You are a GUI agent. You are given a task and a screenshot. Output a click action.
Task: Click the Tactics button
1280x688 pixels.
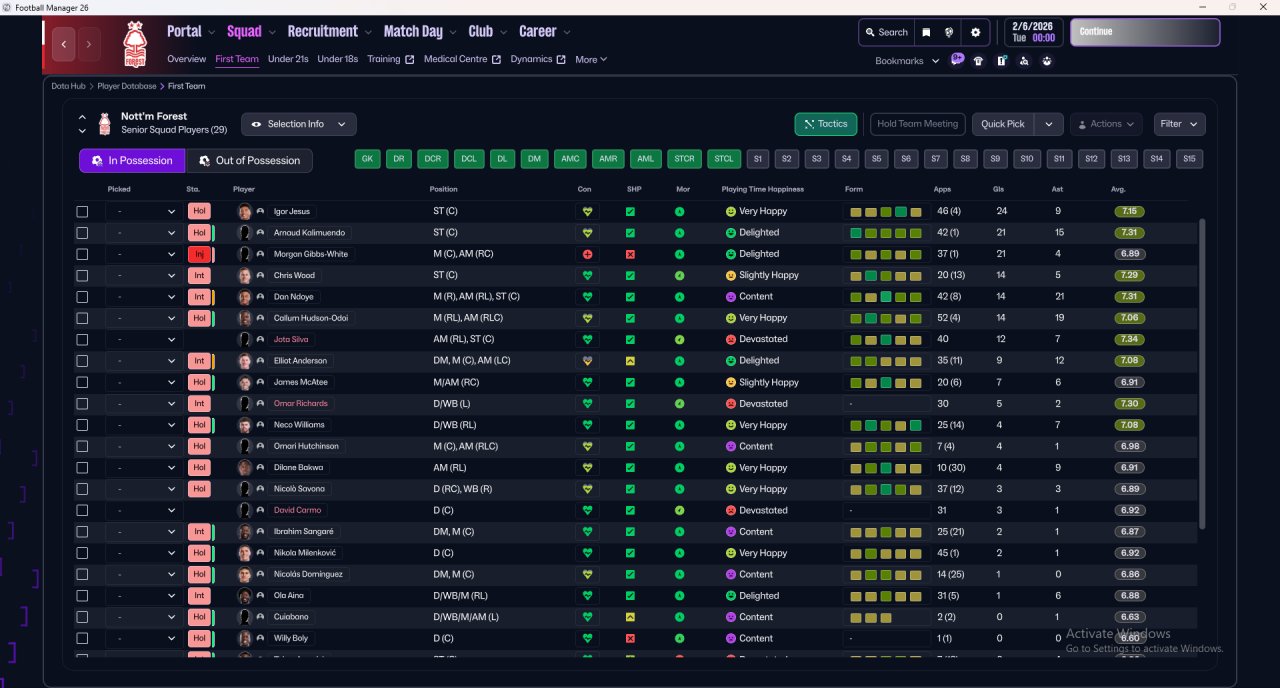(x=825, y=124)
